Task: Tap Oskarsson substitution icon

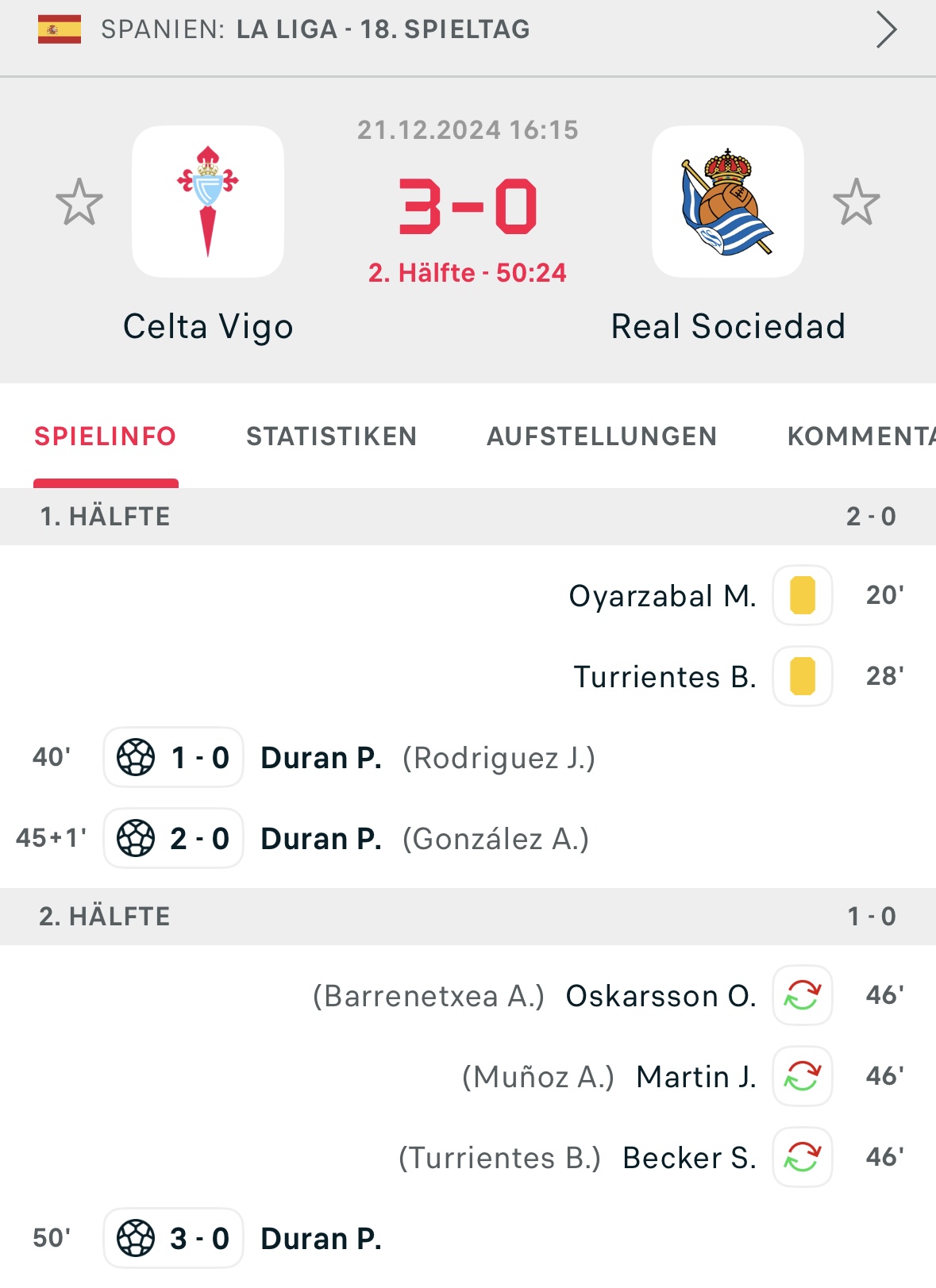Action: click(803, 995)
